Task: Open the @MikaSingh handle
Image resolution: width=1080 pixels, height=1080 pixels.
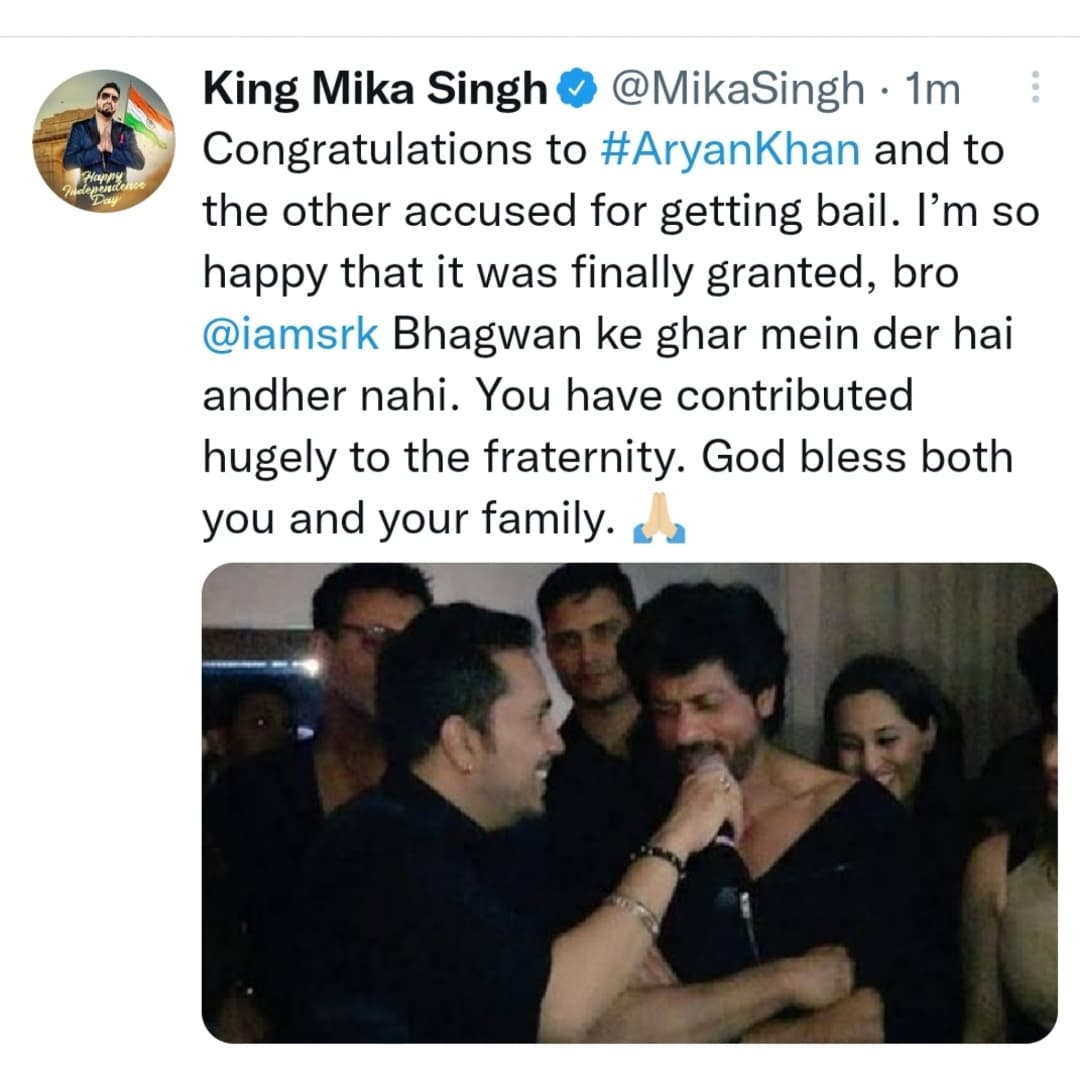Action: pyautogui.click(x=737, y=90)
